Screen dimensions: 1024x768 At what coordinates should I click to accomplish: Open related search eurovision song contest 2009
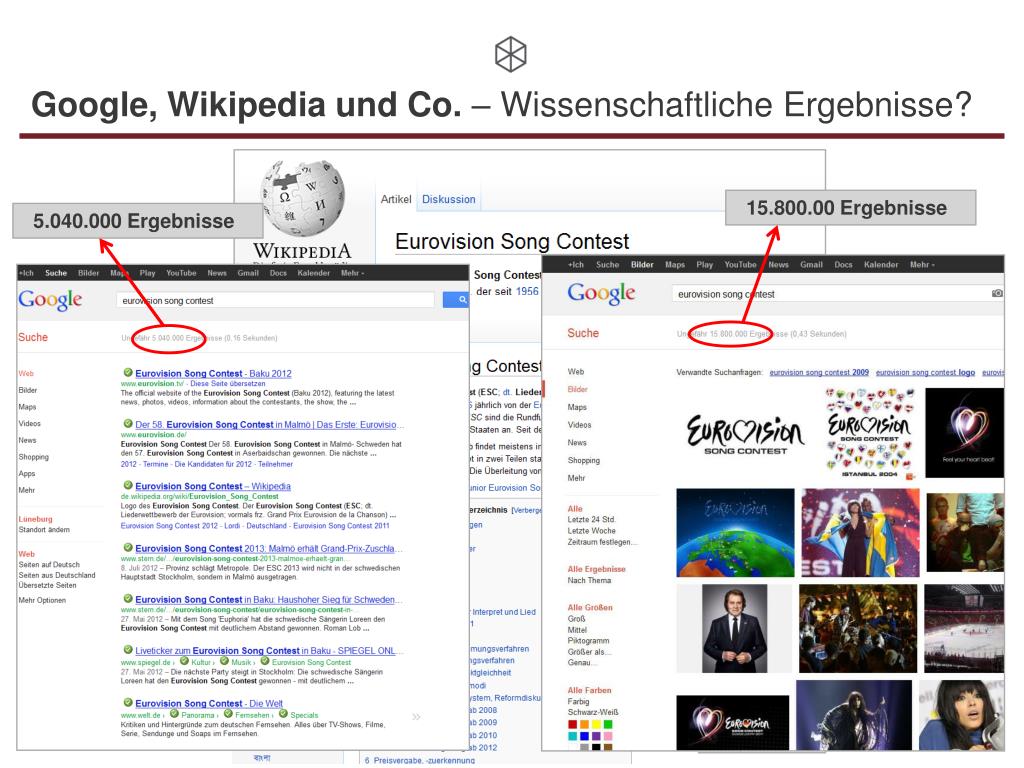(x=819, y=372)
